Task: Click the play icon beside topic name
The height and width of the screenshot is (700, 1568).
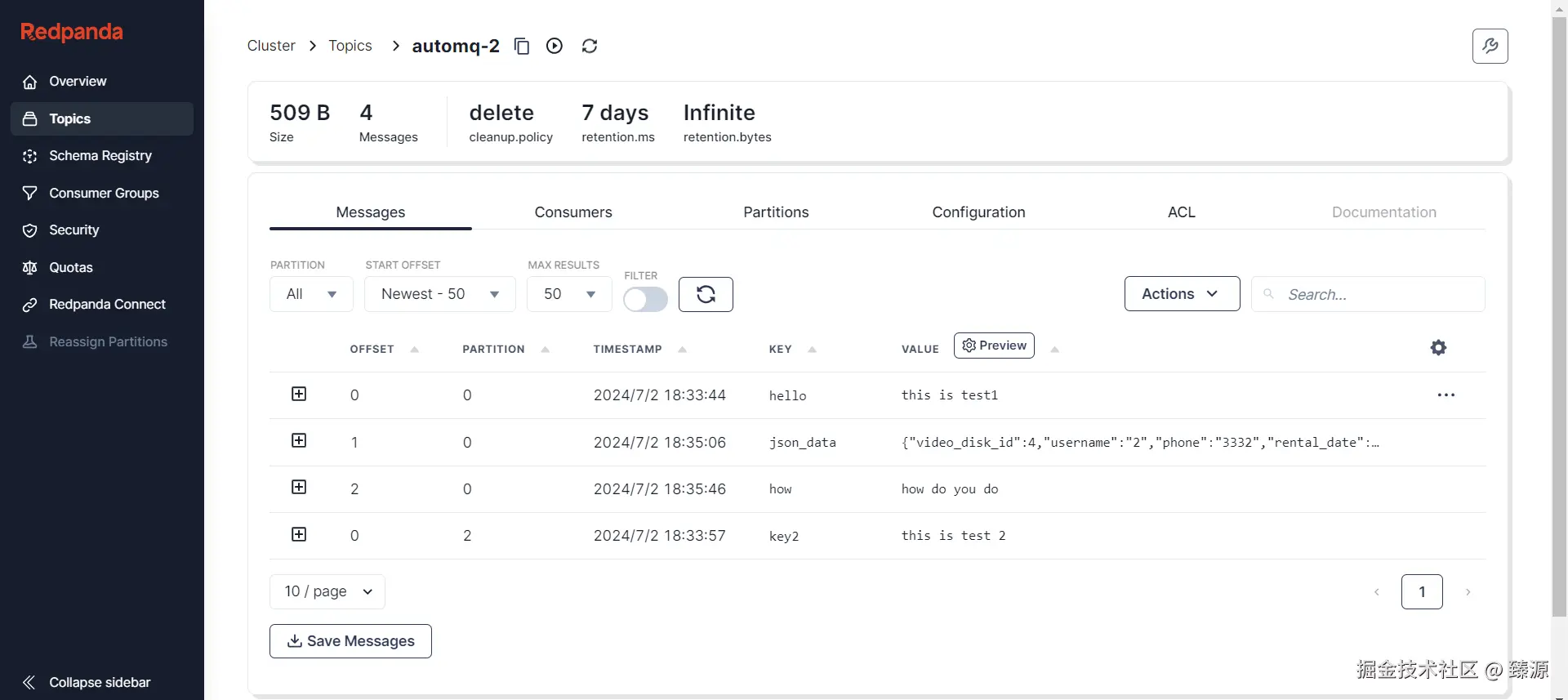Action: tap(555, 47)
